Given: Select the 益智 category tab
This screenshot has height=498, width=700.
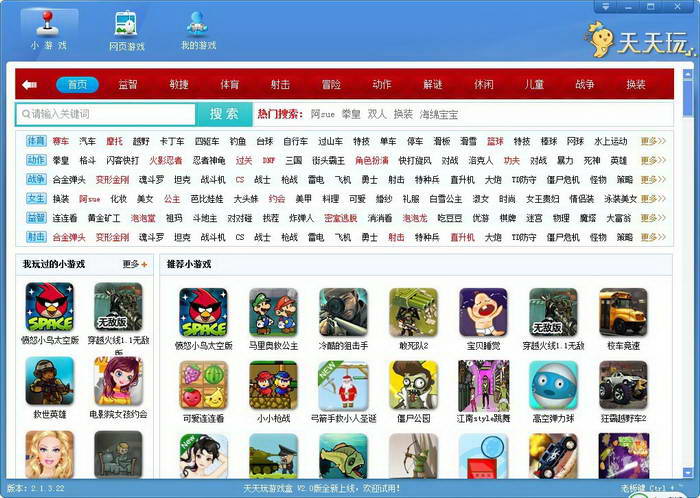Looking at the screenshot, I should pyautogui.click(x=128, y=84).
